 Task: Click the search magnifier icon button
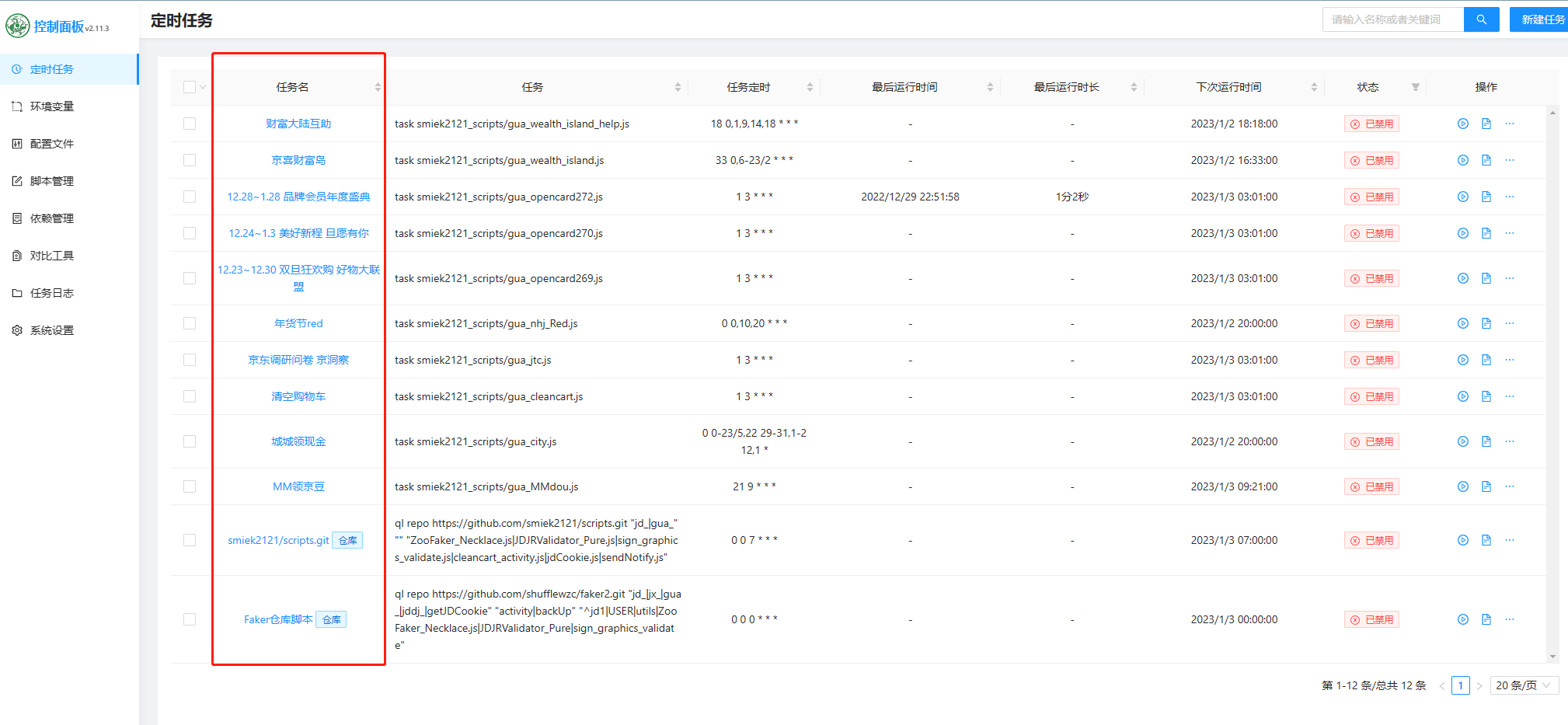pyautogui.click(x=1481, y=19)
